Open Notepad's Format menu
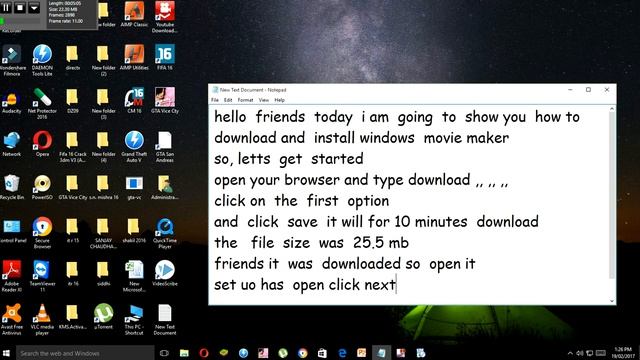 [x=245, y=100]
